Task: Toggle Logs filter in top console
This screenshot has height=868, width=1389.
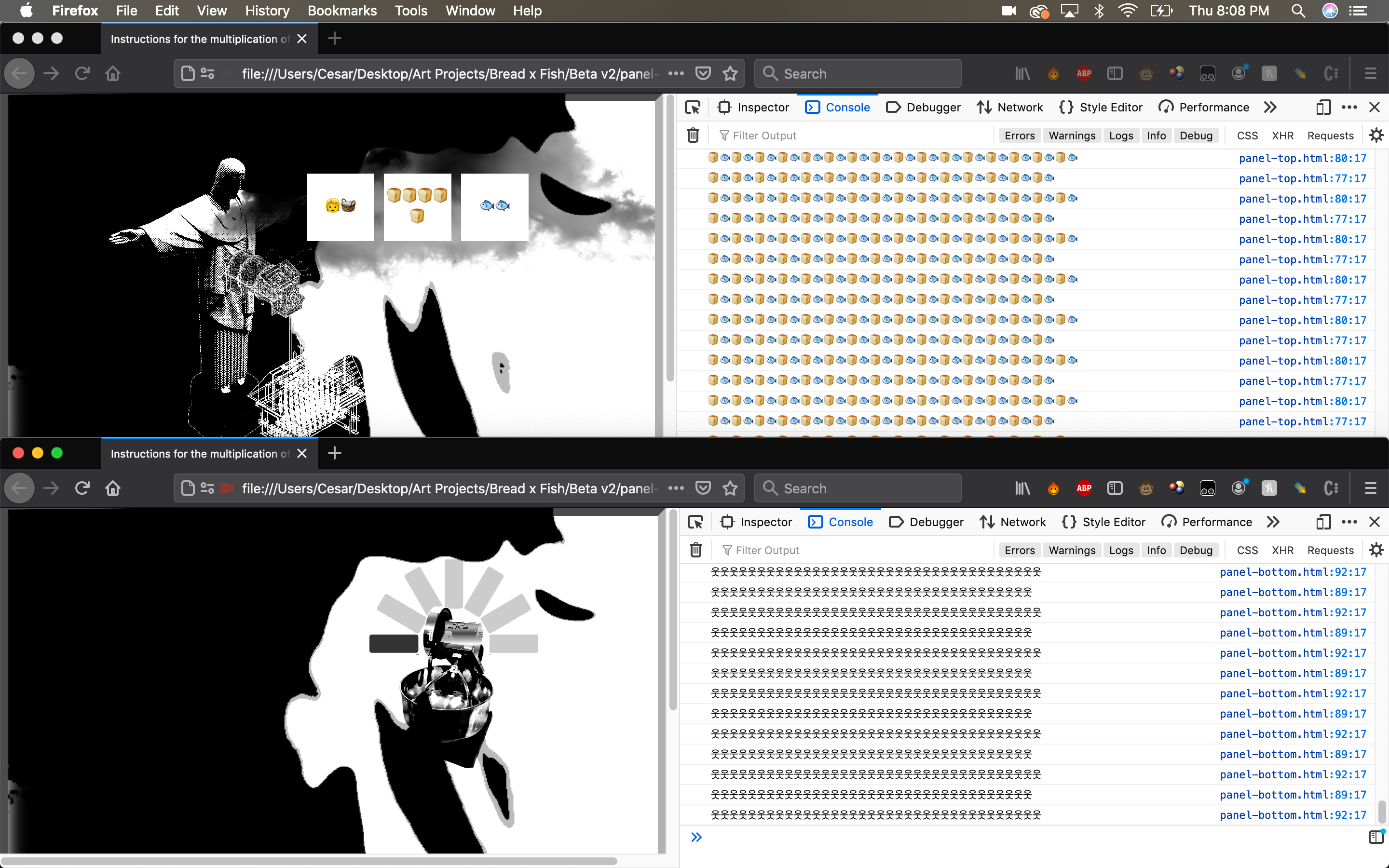Action: tap(1121, 136)
